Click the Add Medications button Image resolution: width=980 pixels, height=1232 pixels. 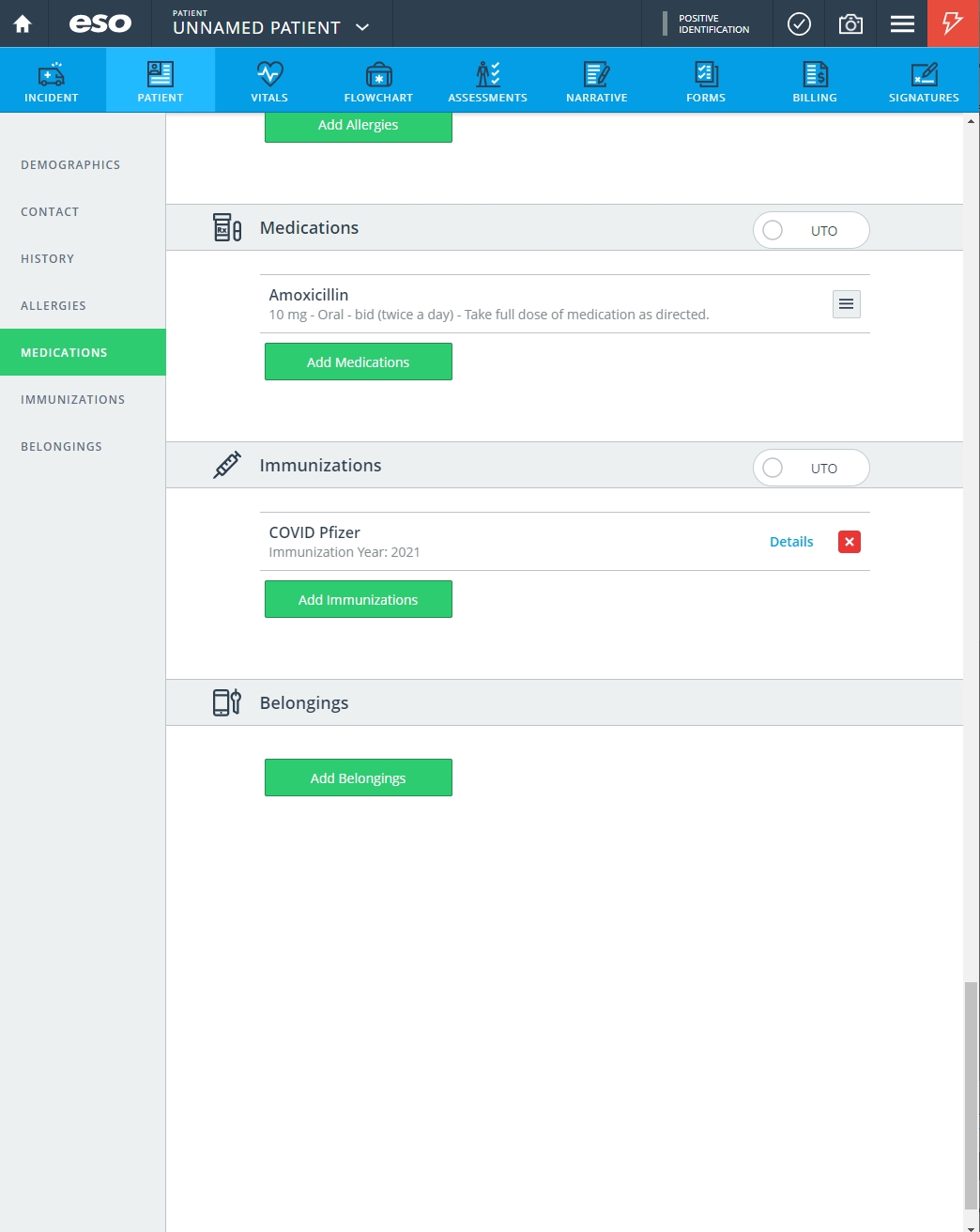(359, 362)
